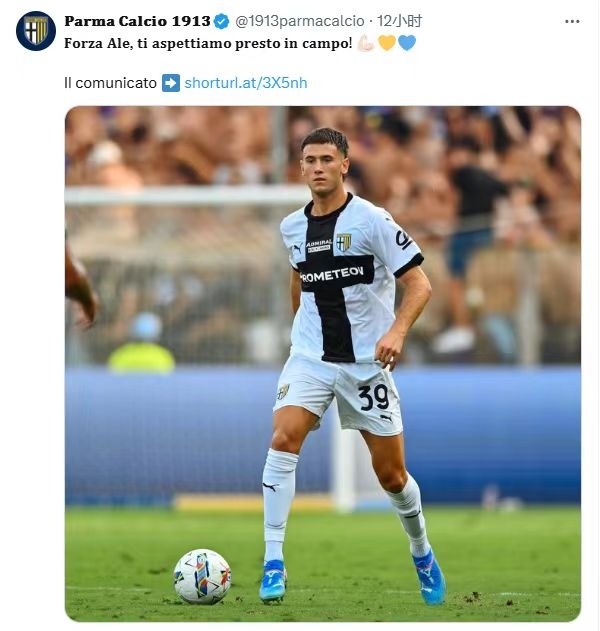Click the blue heart emoji
This screenshot has height=631, width=600.
pyautogui.click(x=407, y=43)
